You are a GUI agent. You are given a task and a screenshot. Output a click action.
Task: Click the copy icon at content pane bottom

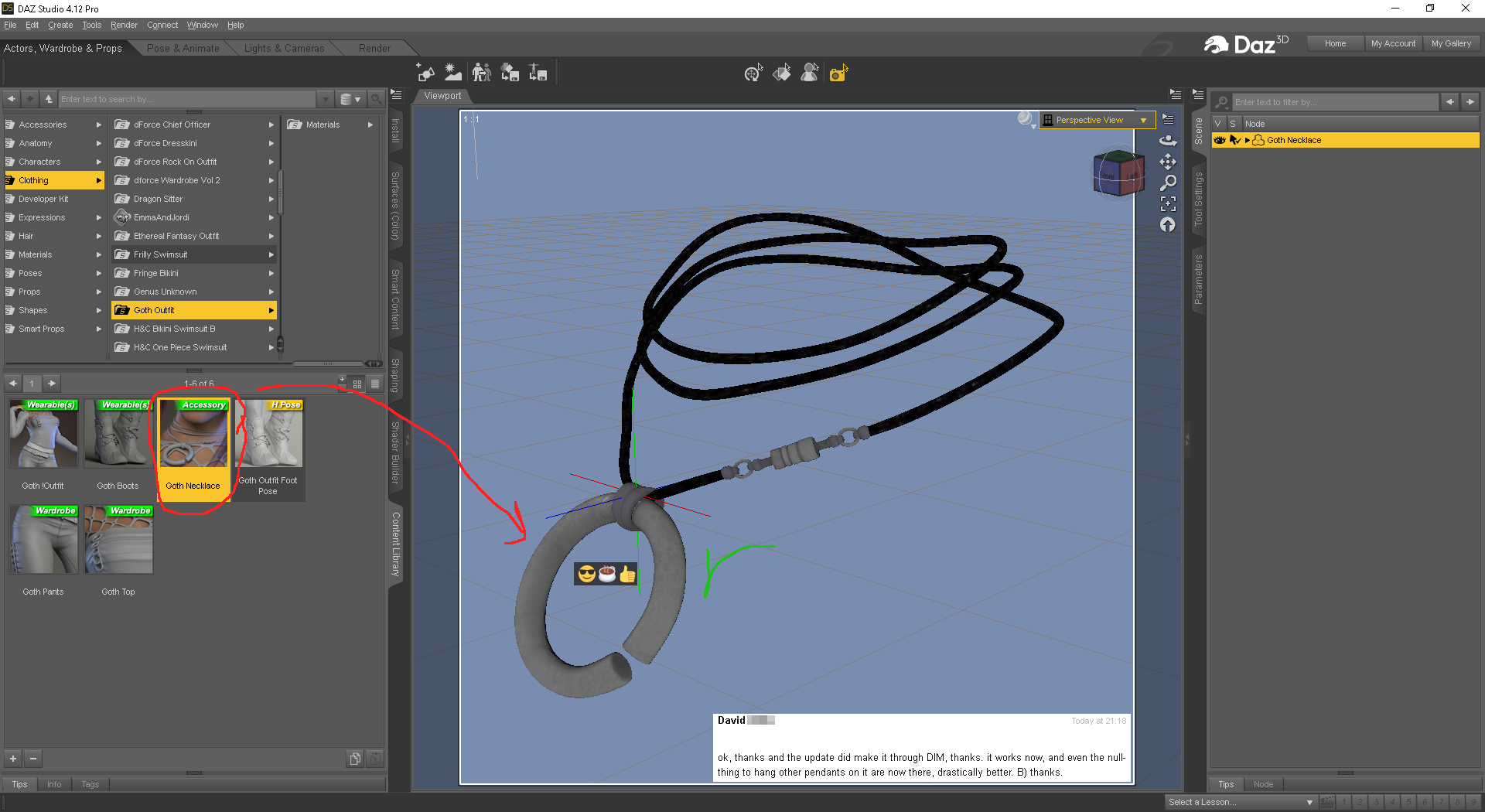(x=355, y=759)
